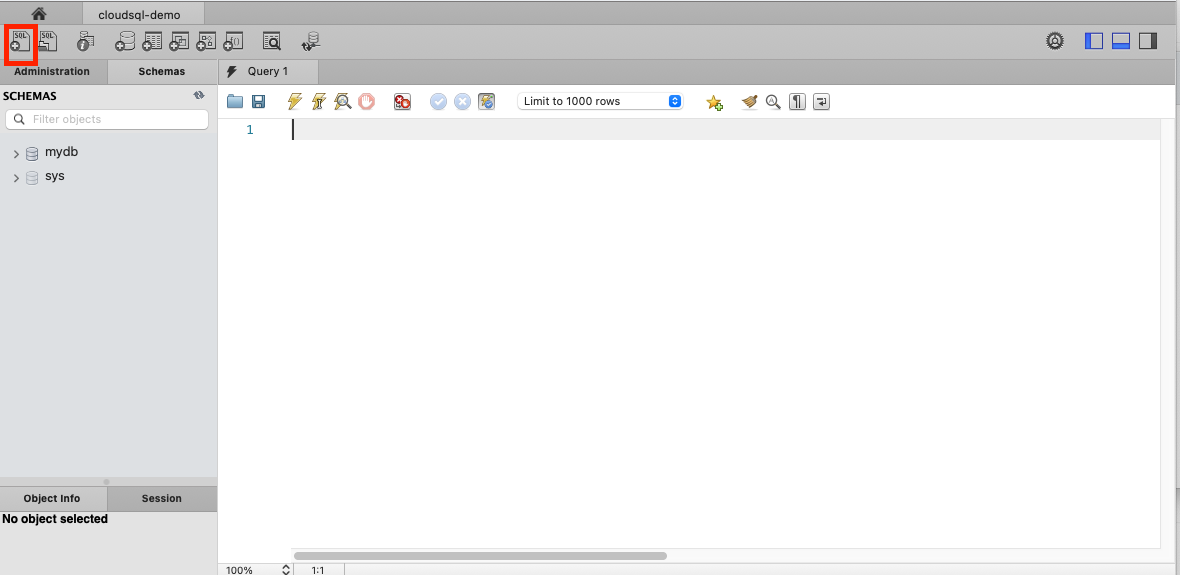Select the mydb schema

coord(61,152)
